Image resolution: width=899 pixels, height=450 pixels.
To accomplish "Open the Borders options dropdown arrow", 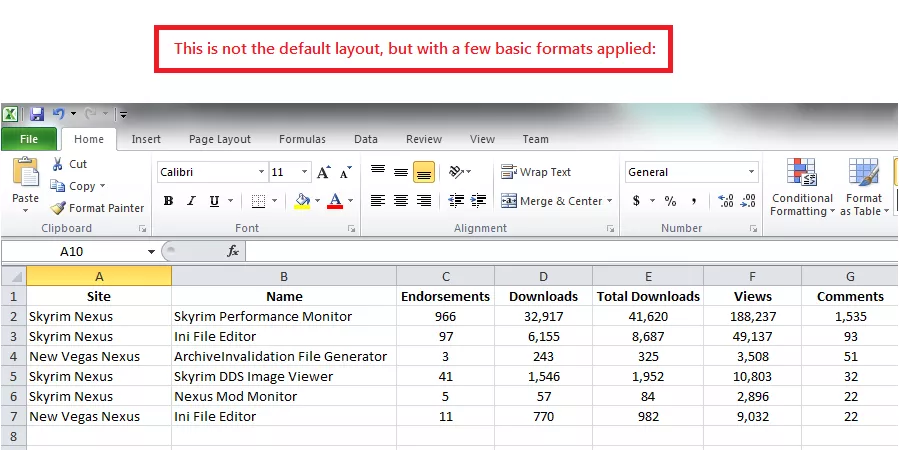I will tap(274, 201).
